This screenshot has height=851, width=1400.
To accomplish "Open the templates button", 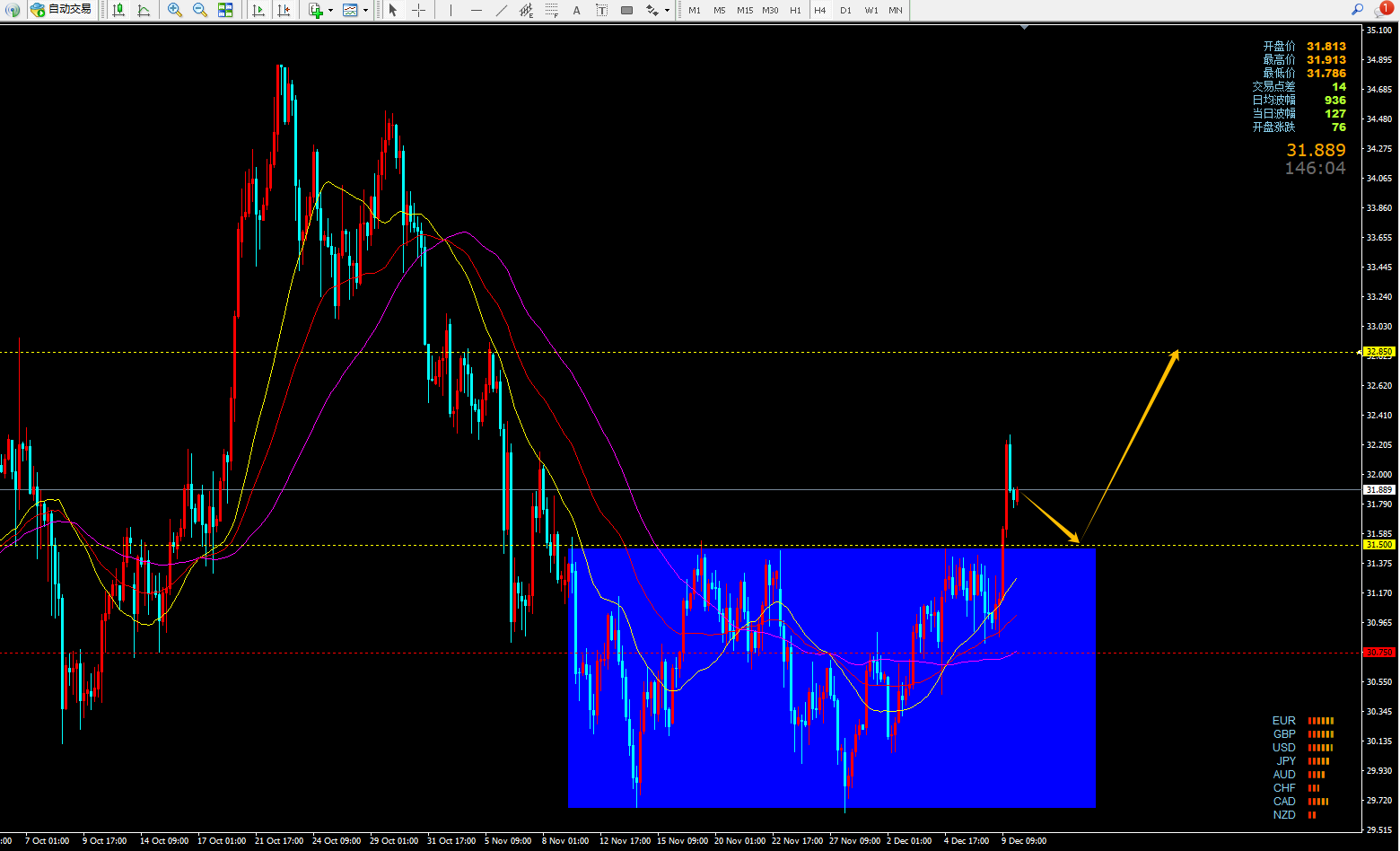I will tap(350, 10).
